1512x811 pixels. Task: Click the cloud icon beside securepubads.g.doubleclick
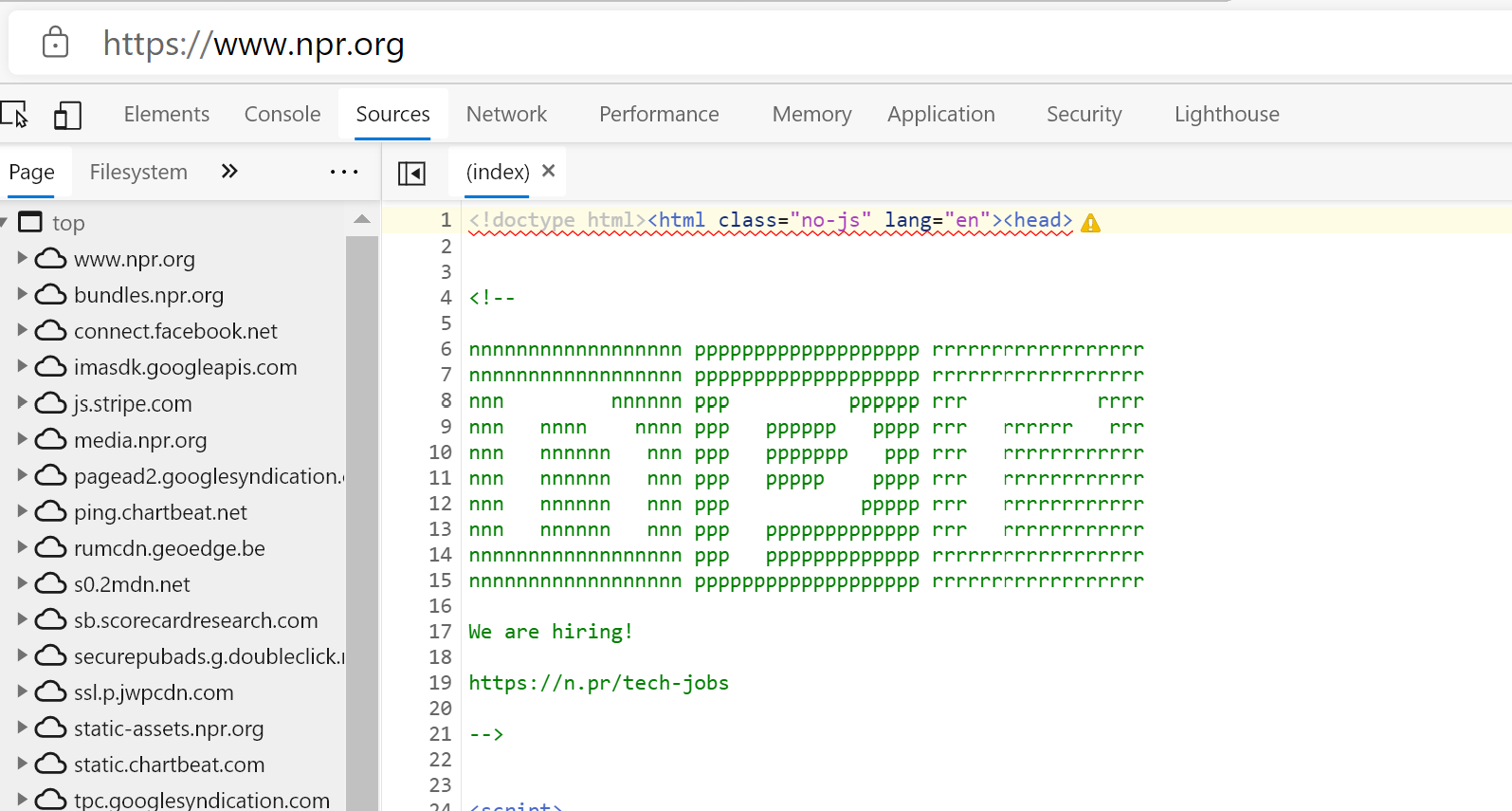pos(50,656)
